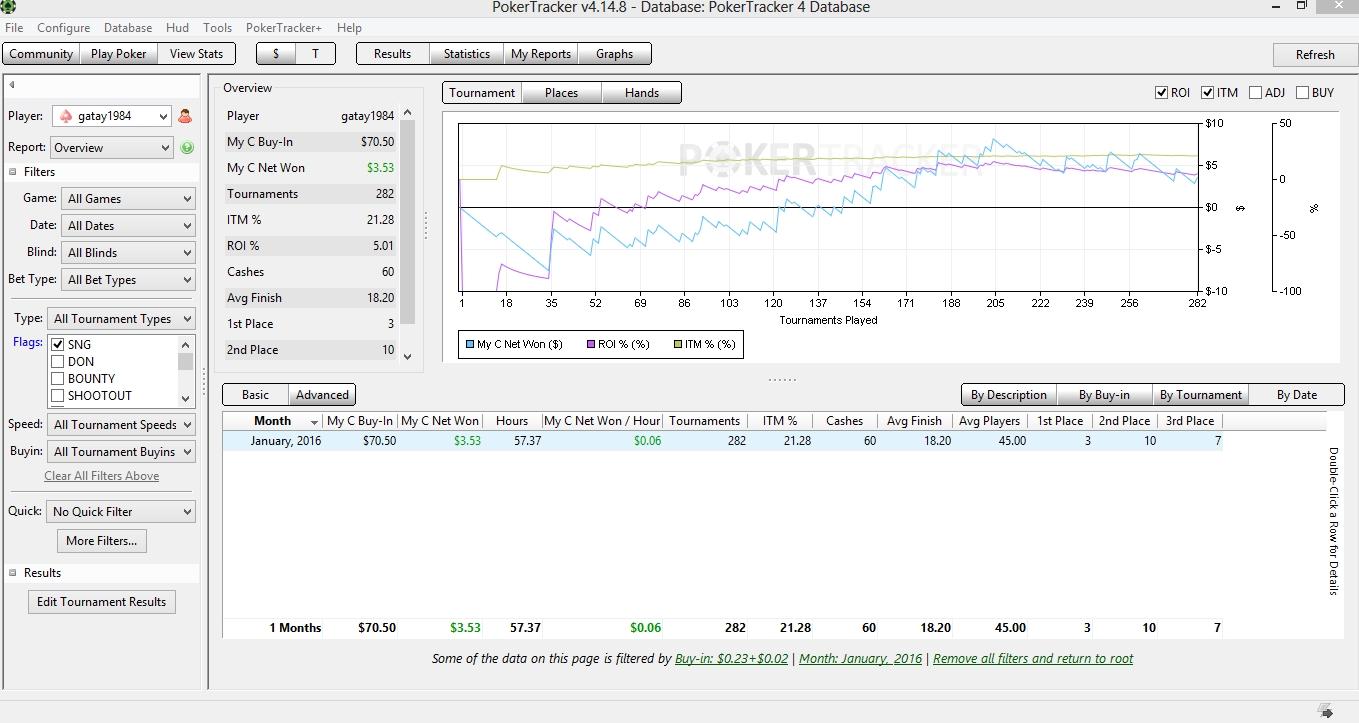1359x723 pixels.
Task: Open the Statistics tab
Action: [x=467, y=54]
